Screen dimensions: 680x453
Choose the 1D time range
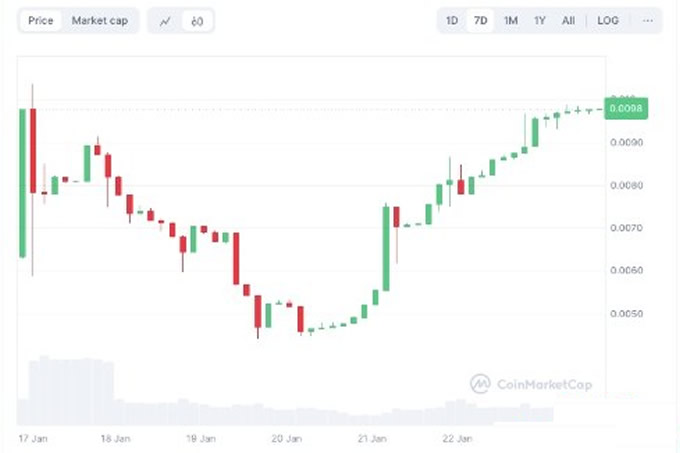452,20
